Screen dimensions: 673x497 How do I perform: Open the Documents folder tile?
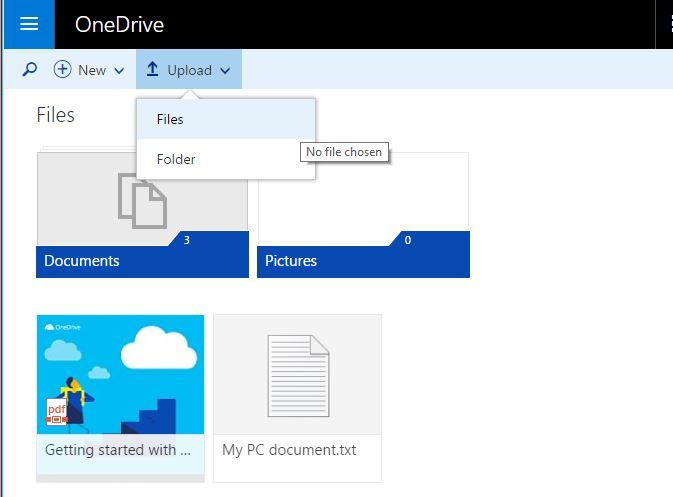142,213
